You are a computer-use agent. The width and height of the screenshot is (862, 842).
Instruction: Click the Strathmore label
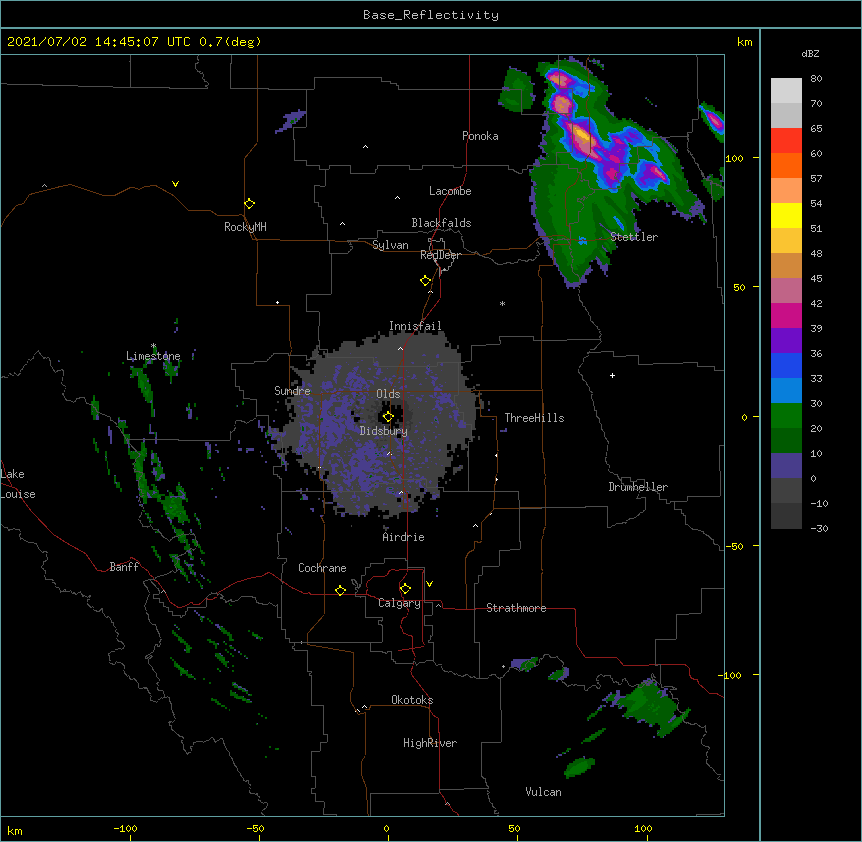(516, 608)
